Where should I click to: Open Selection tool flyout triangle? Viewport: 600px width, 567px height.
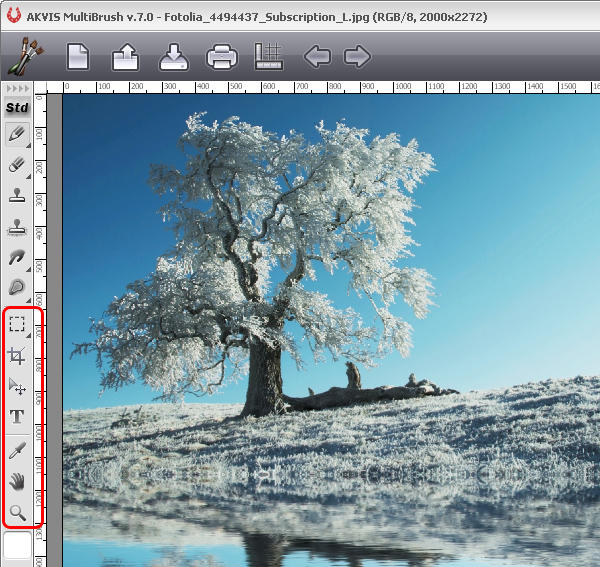tap(28, 336)
